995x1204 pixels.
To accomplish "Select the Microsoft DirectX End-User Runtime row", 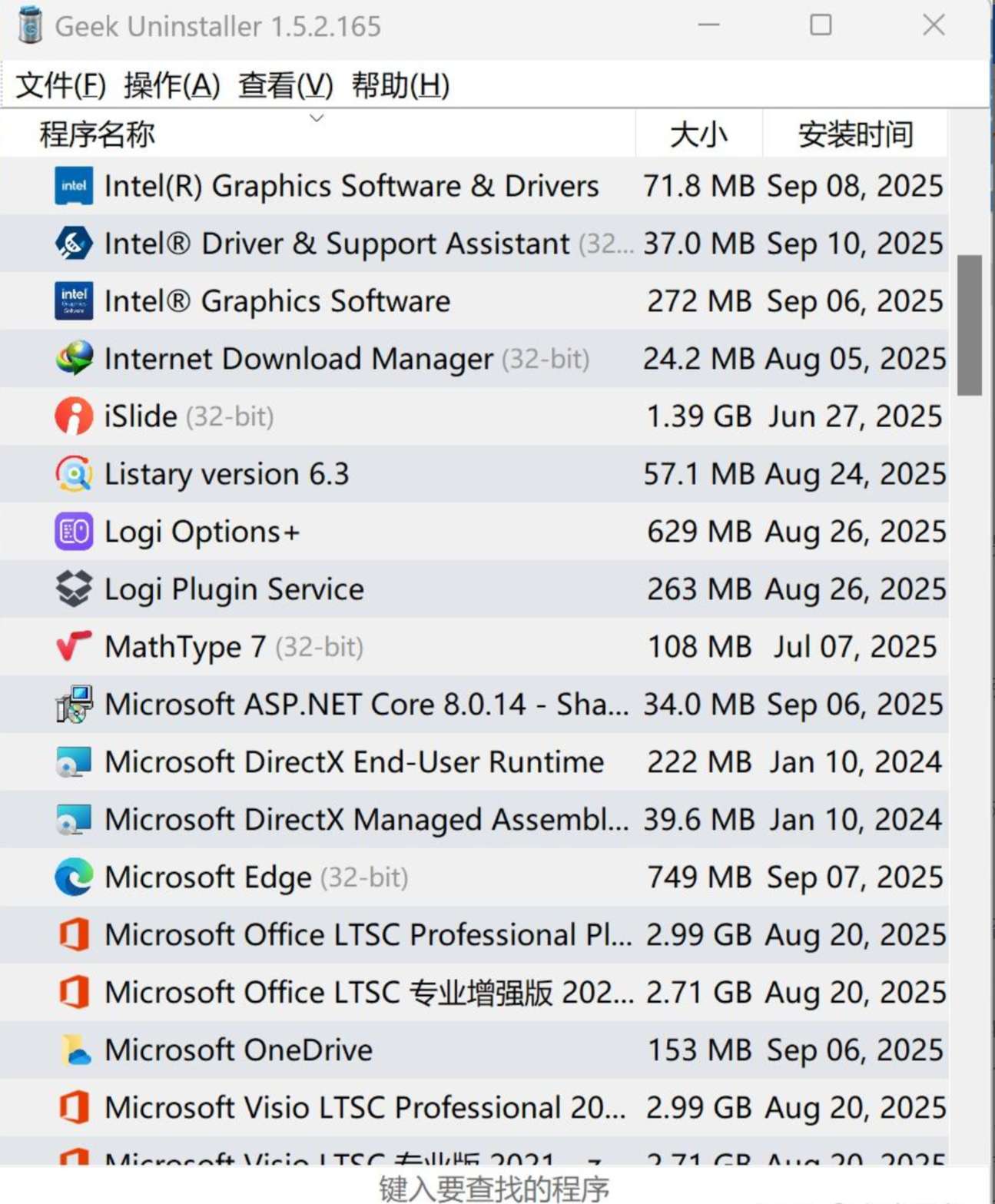I will (x=353, y=762).
